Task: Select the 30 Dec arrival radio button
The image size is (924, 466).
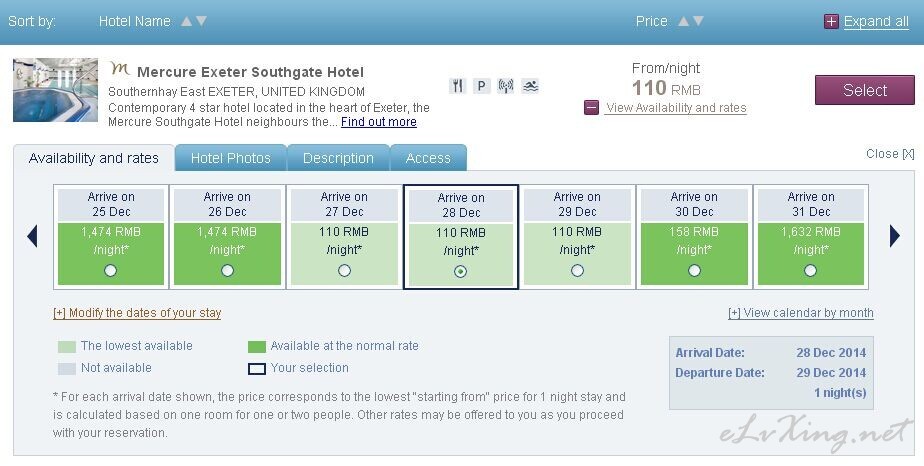Action: click(694, 270)
